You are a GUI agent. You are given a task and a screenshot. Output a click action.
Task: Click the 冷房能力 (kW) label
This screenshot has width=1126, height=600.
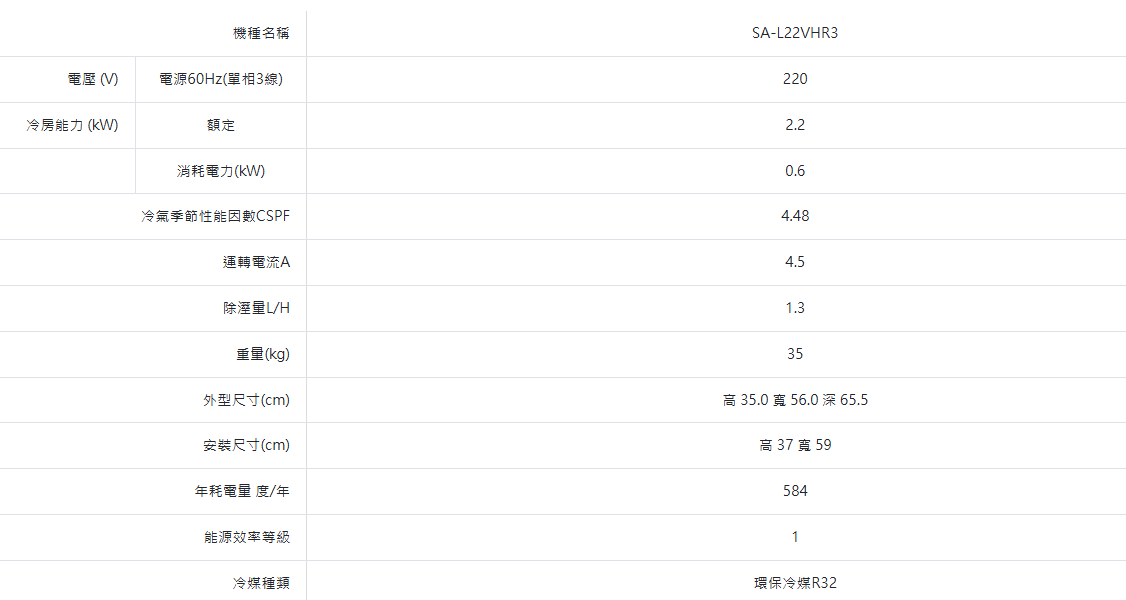coord(72,125)
